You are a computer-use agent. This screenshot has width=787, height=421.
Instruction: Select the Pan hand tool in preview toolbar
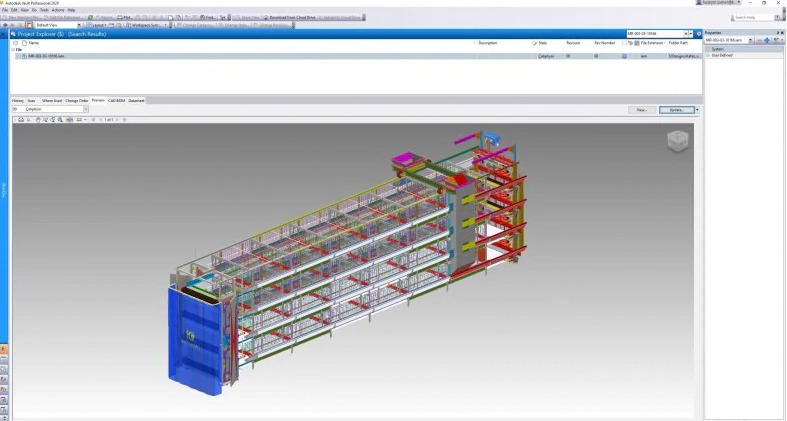[x=38, y=120]
